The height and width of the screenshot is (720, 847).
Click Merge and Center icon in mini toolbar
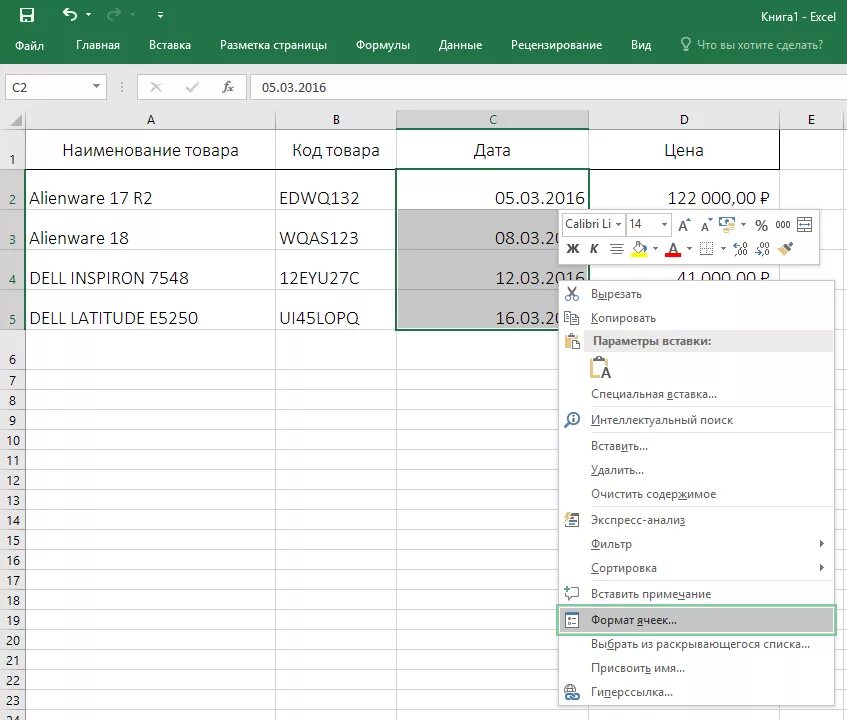tap(804, 225)
